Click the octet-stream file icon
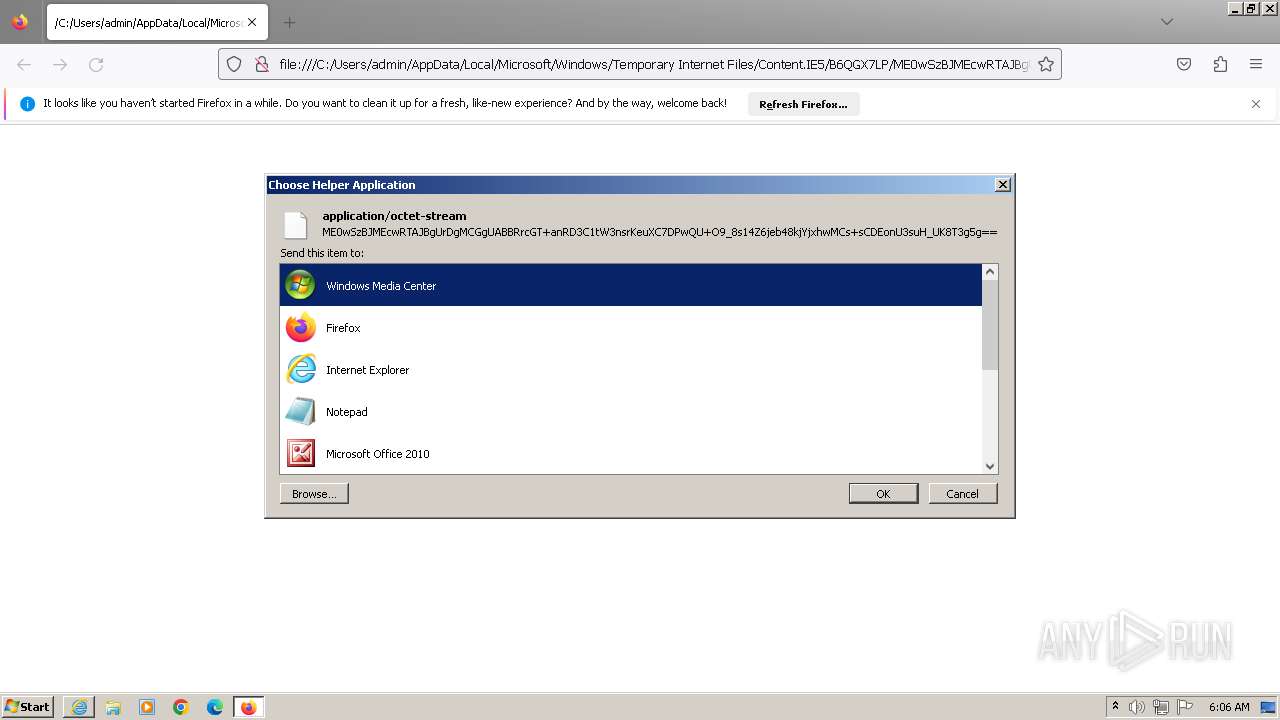The height and width of the screenshot is (720, 1280). pyautogui.click(x=295, y=224)
